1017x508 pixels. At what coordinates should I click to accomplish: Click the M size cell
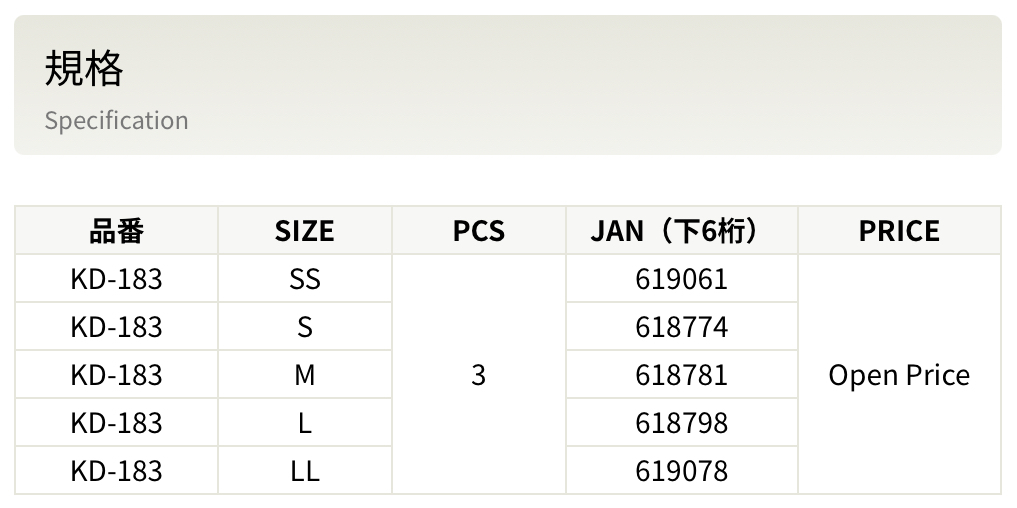point(304,375)
